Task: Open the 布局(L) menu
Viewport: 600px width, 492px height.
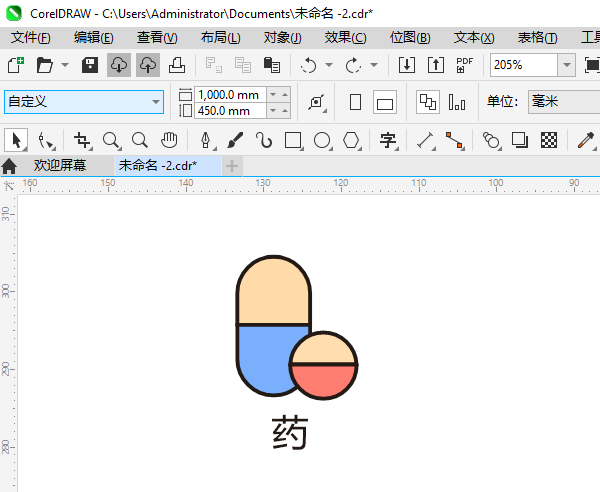Action: pos(220,37)
